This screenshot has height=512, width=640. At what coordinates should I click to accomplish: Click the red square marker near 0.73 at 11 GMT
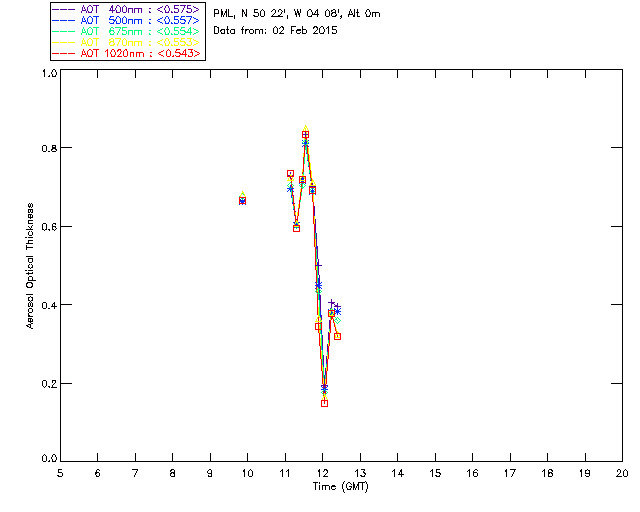coord(290,174)
